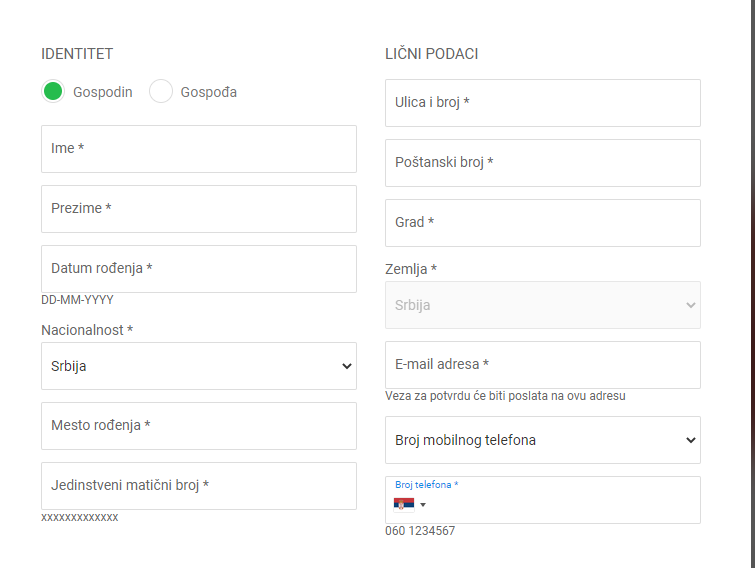Screen dimensions: 755x568
Task: Select the Mesto rođenja field
Action: click(x=198, y=426)
